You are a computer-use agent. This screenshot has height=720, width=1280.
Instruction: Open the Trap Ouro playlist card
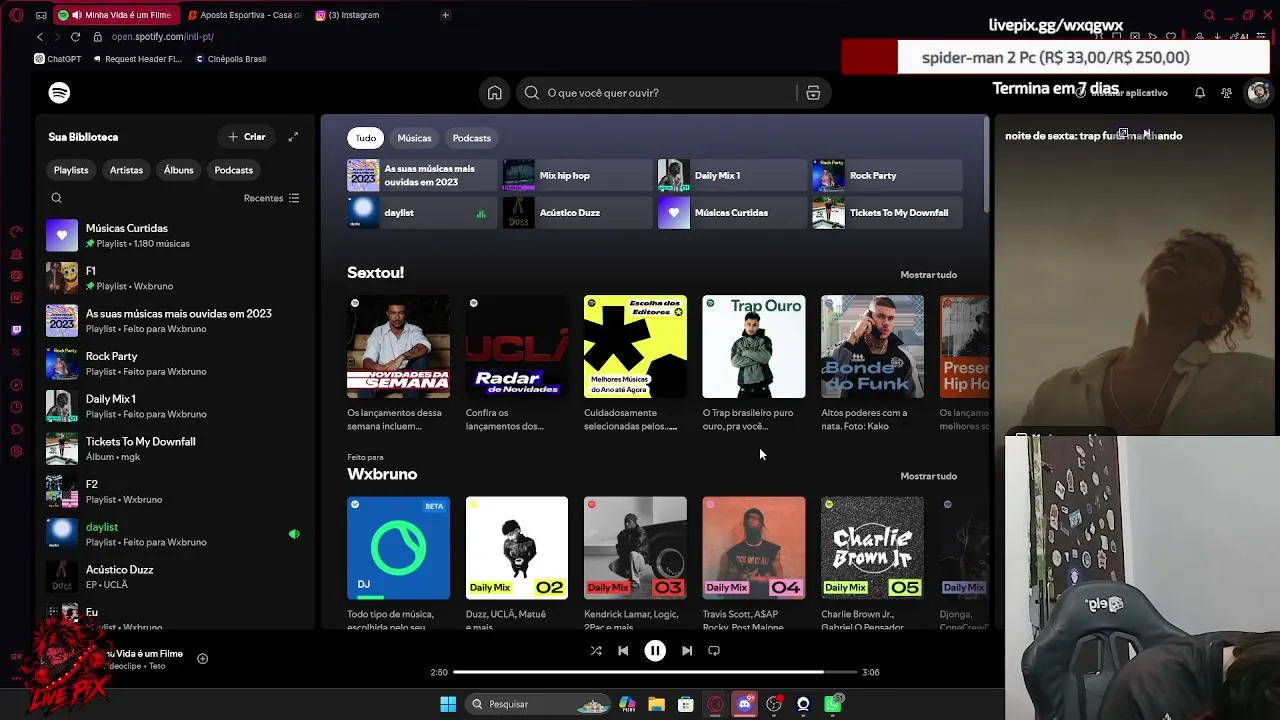(x=754, y=364)
